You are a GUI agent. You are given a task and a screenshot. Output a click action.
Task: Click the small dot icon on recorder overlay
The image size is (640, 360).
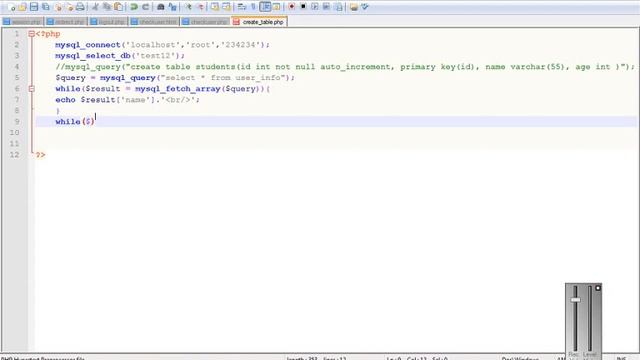pyautogui.click(x=598, y=288)
